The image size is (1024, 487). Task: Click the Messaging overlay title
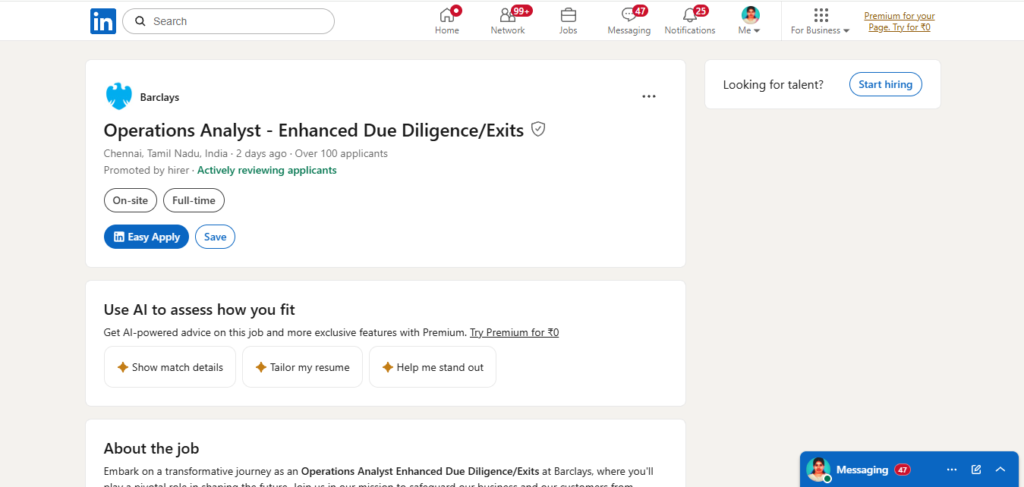[x=862, y=469]
